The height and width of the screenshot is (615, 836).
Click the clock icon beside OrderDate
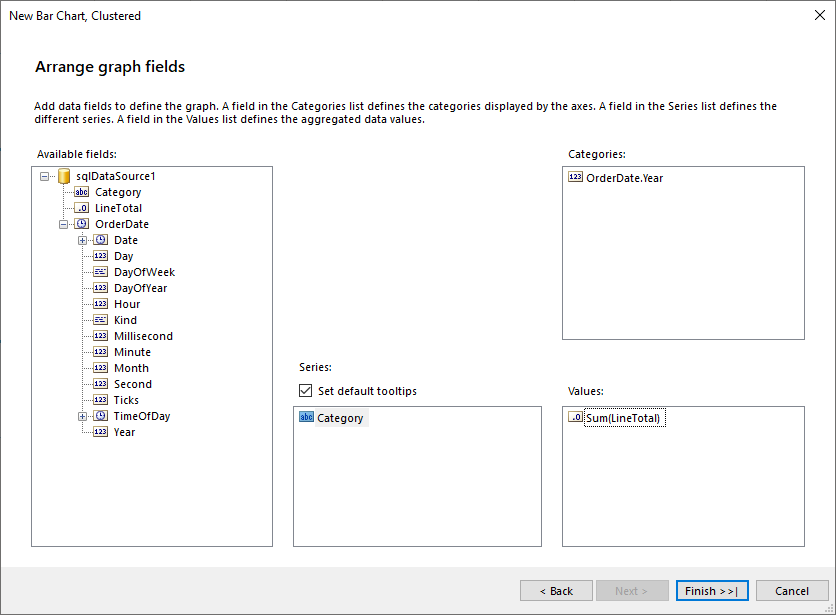tap(81, 224)
